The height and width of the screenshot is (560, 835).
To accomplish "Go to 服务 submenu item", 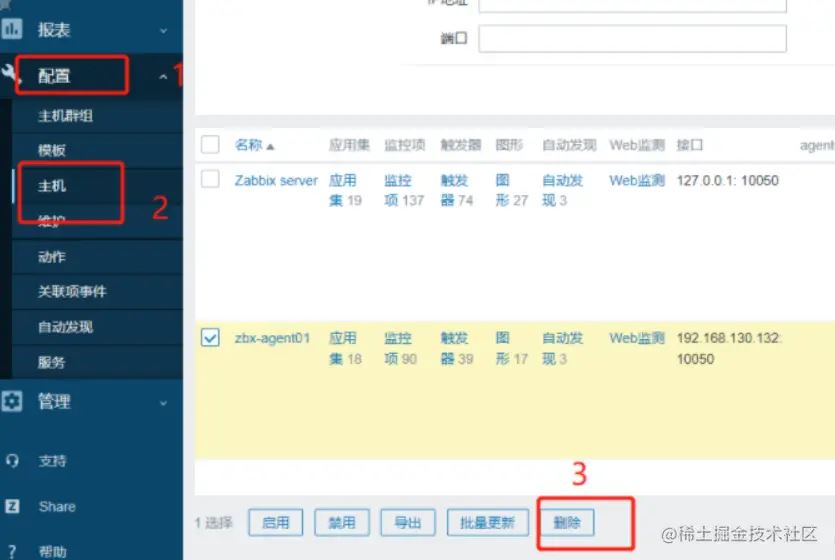I will [52, 363].
